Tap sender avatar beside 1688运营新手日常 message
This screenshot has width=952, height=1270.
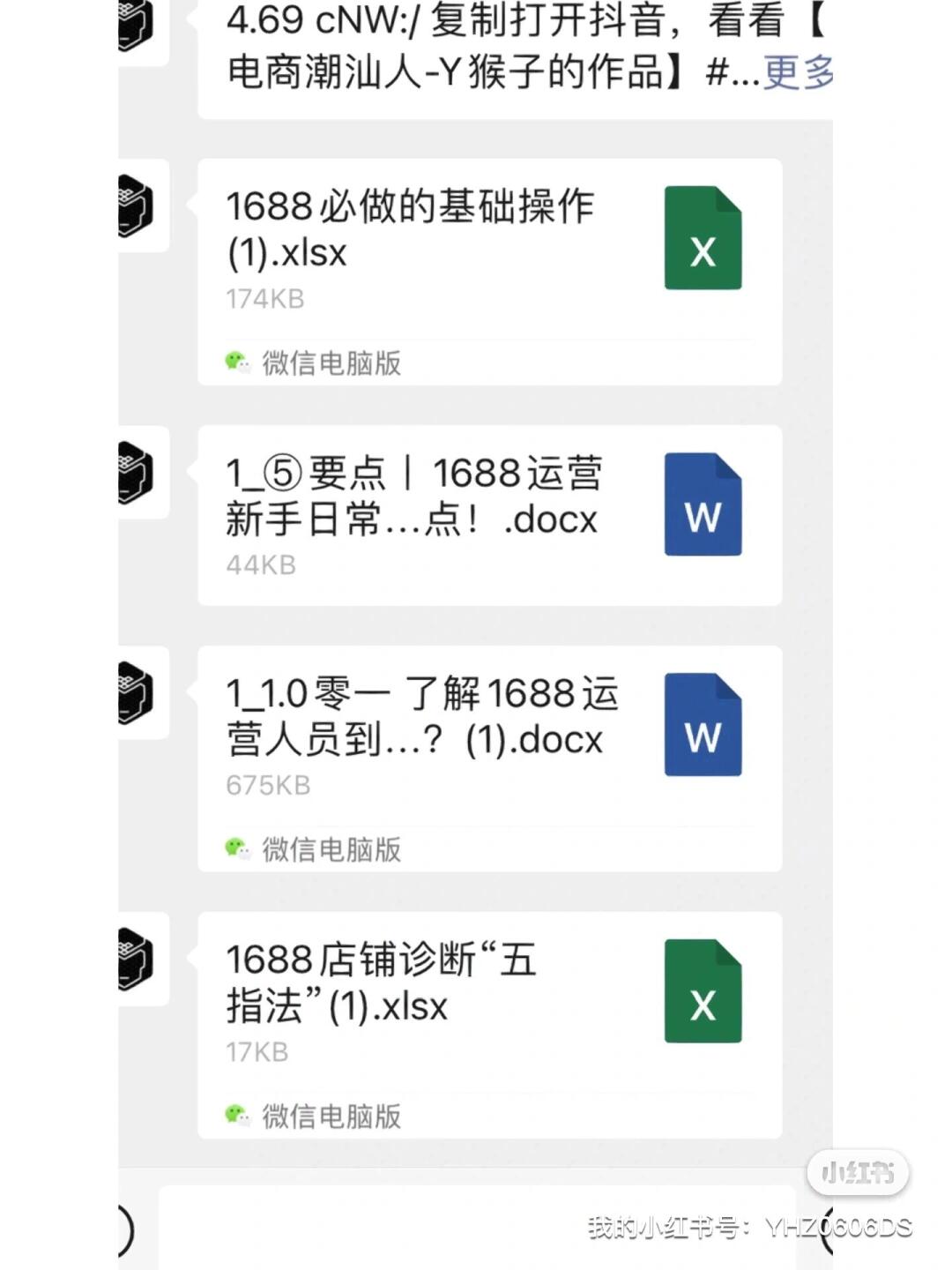coord(141,472)
